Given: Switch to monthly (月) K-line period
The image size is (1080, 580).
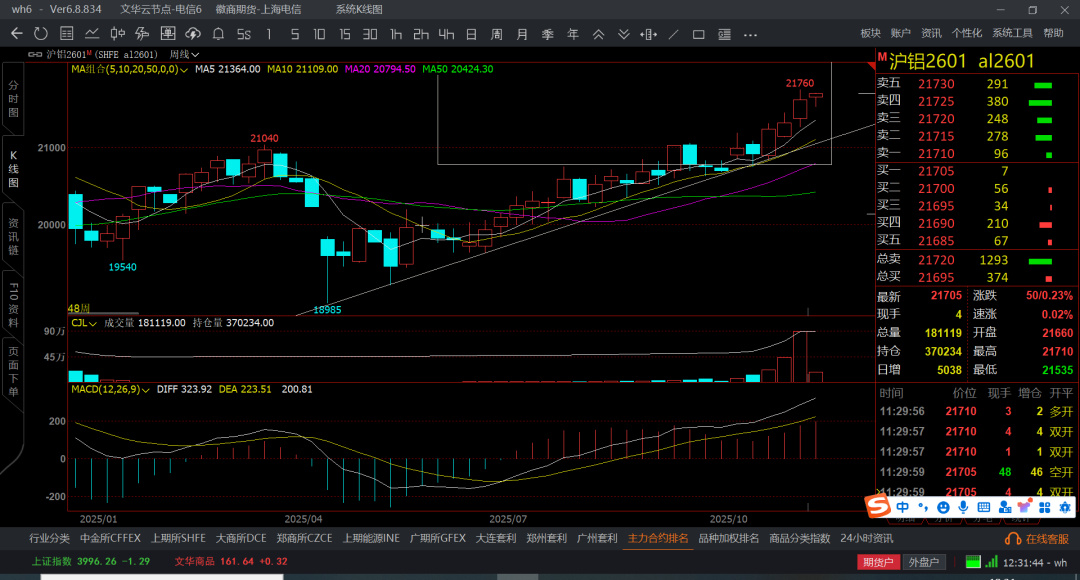Looking at the screenshot, I should (x=522, y=34).
